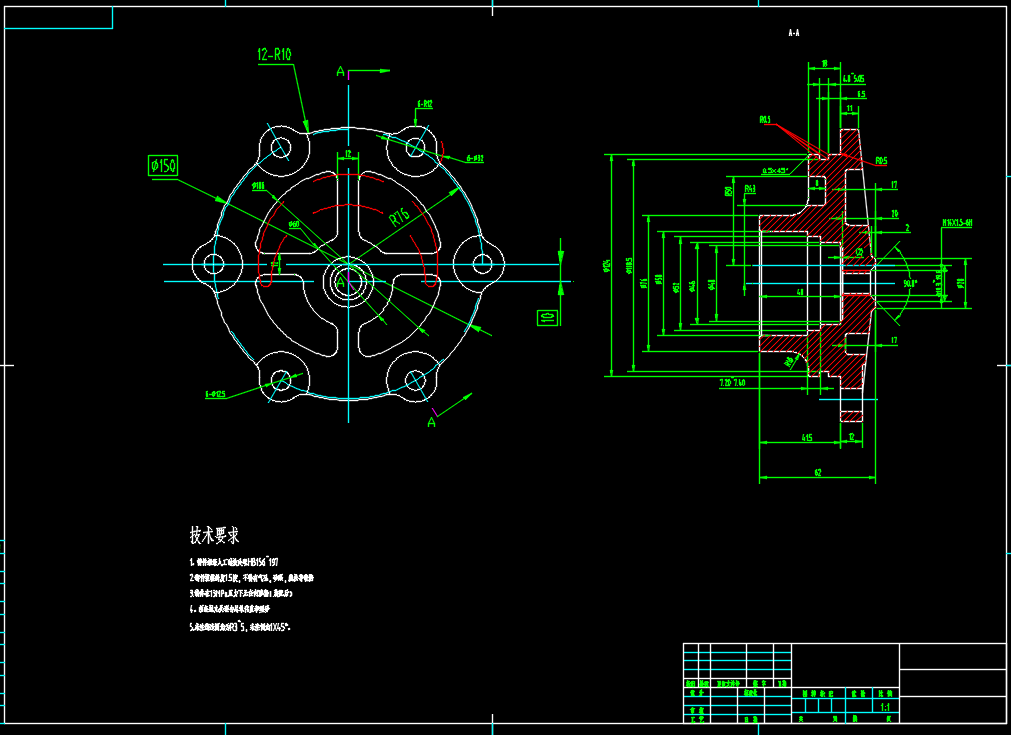The width and height of the screenshot is (1011, 735).
Task: Click the 1:1 scale cell in title block
Action: 883,707
